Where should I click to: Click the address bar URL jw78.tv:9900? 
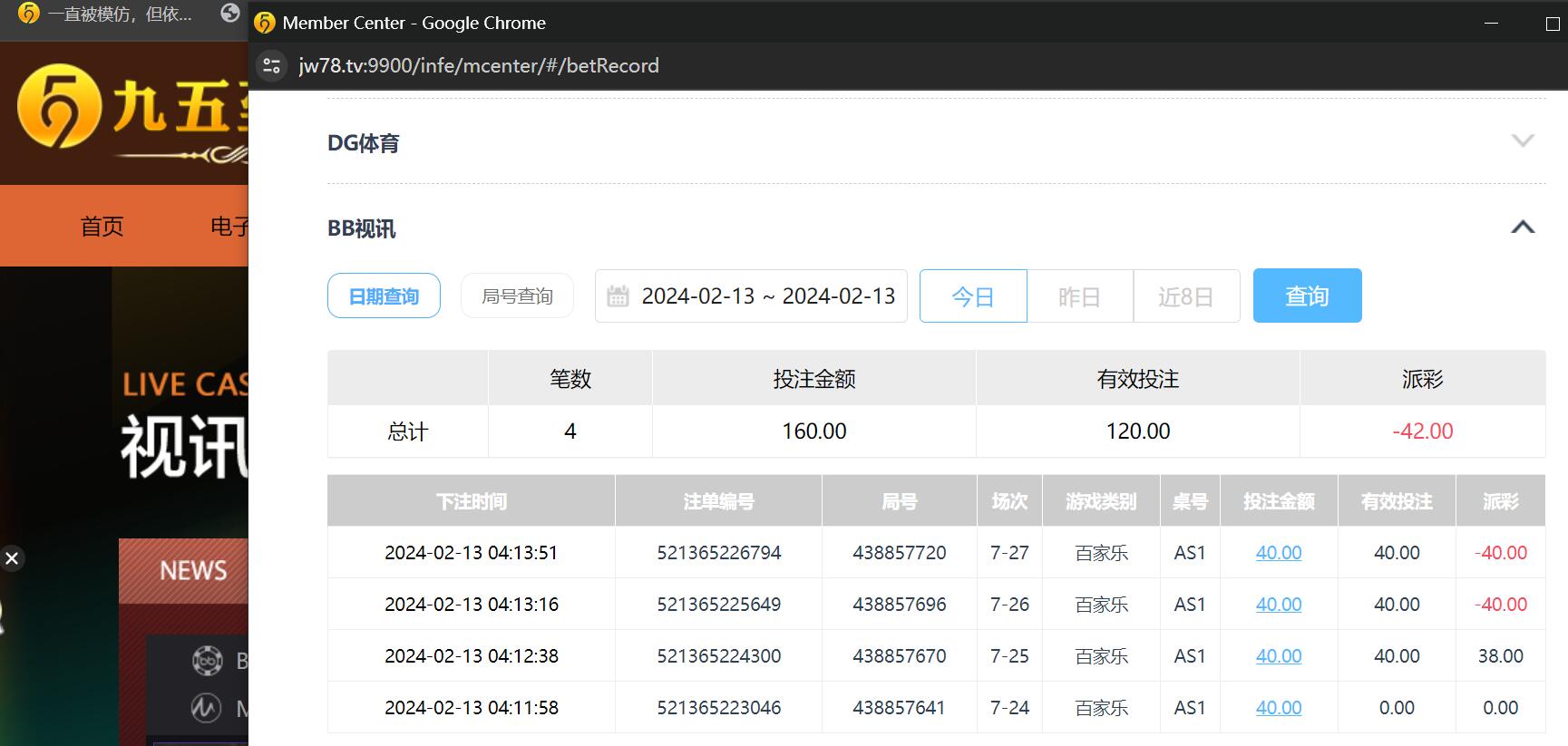click(479, 65)
